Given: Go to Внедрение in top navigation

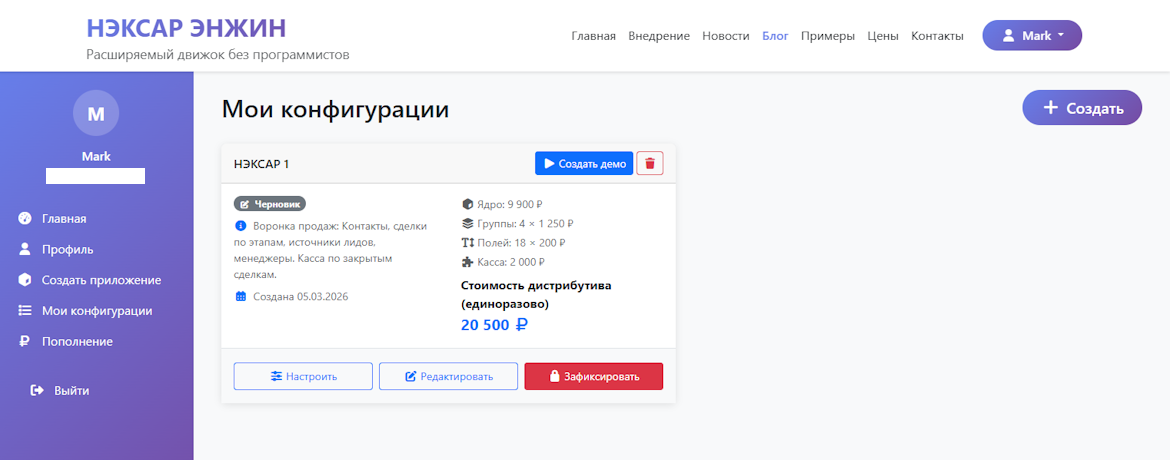Looking at the screenshot, I should [x=659, y=36].
